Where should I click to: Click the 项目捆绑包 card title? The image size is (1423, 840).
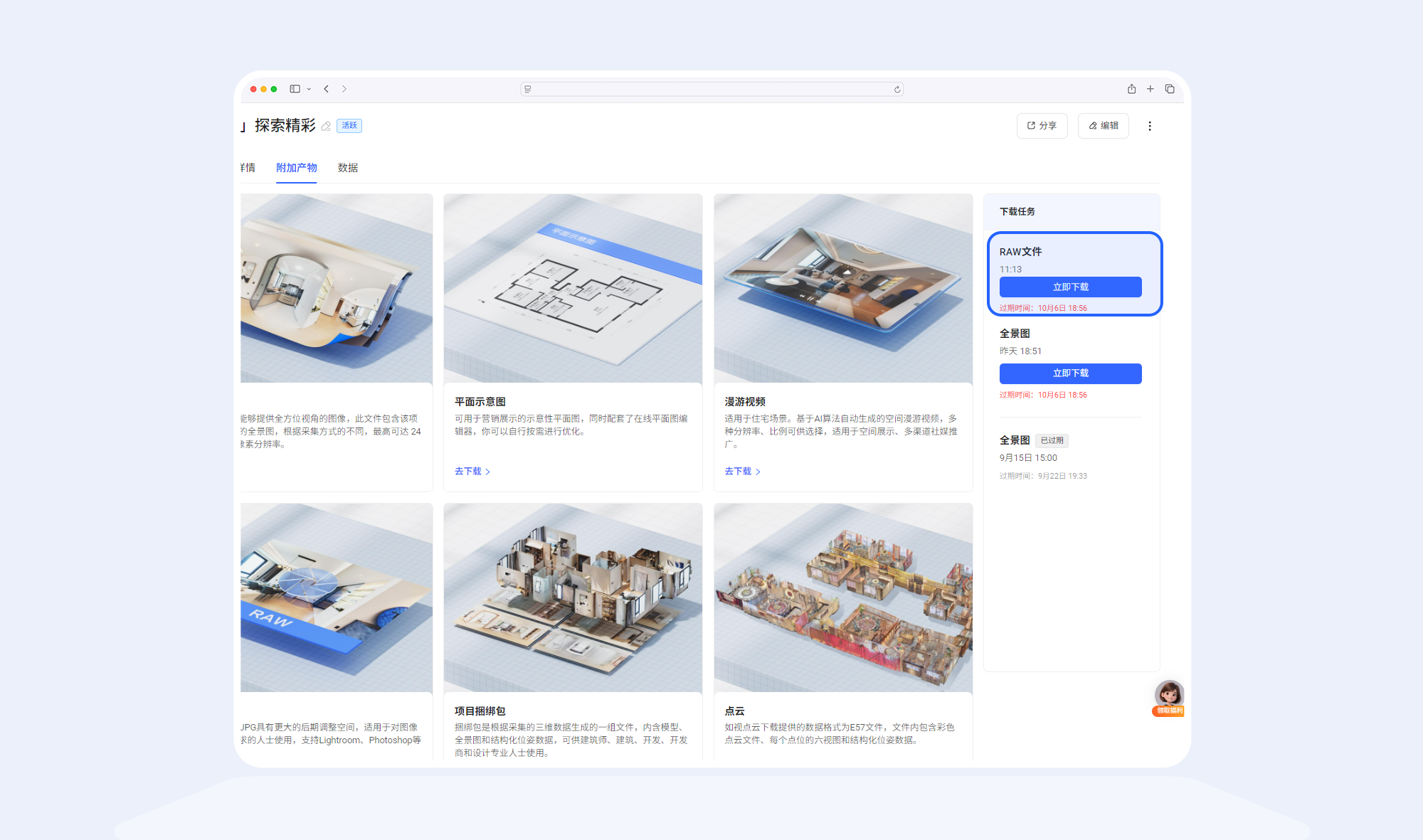pyautogui.click(x=480, y=711)
